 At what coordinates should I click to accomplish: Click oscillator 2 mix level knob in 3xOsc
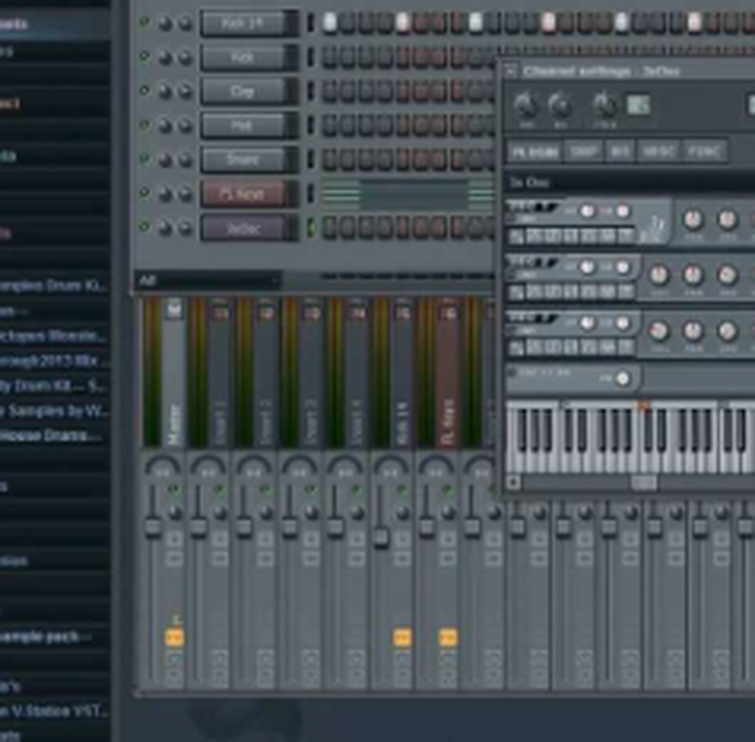coord(659,275)
